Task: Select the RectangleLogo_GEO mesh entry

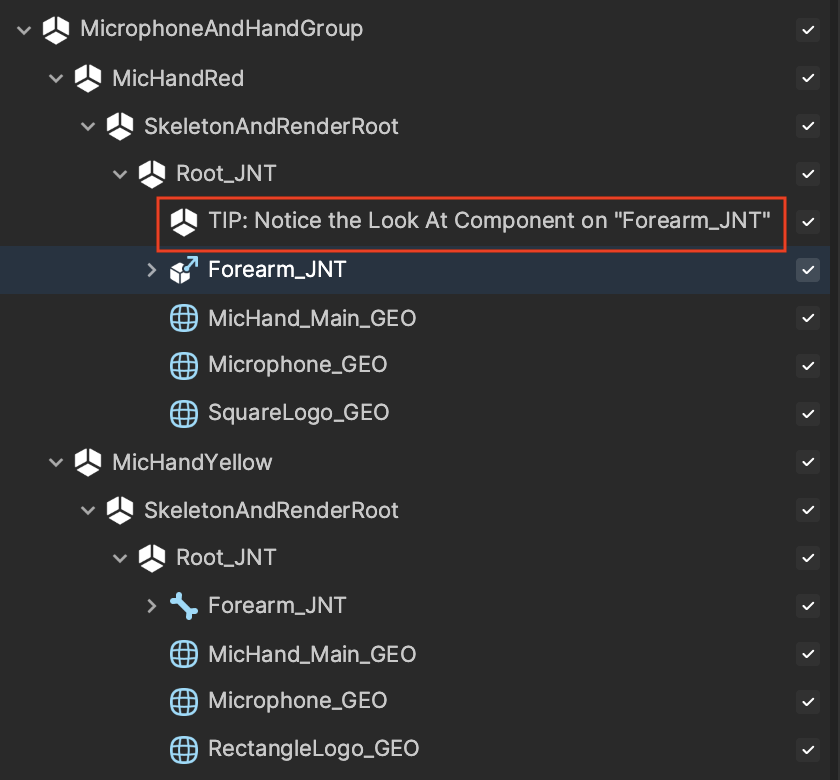Action: tap(313, 749)
